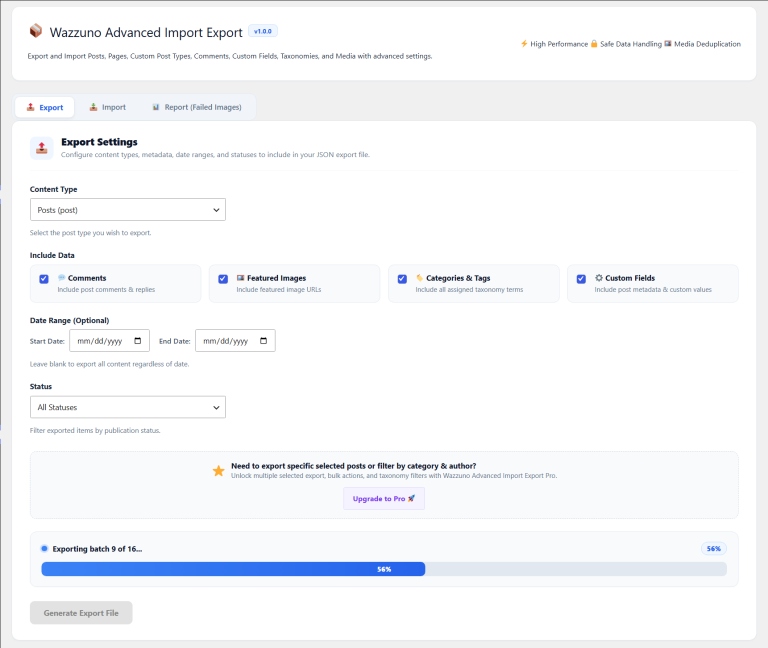Click the Export Settings header icon
This screenshot has width=768, height=648.
click(x=42, y=148)
